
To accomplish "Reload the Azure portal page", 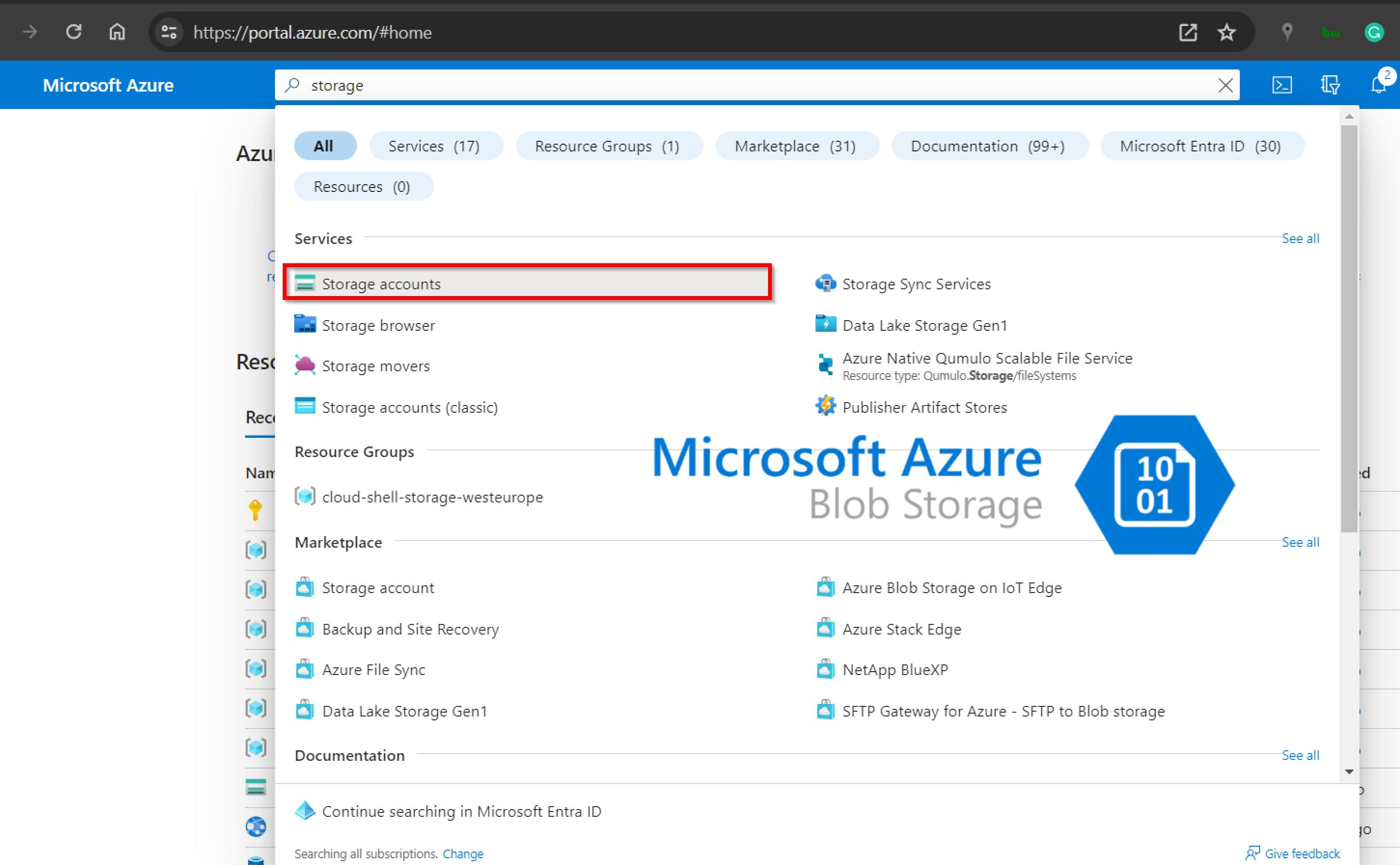I will pos(74,32).
